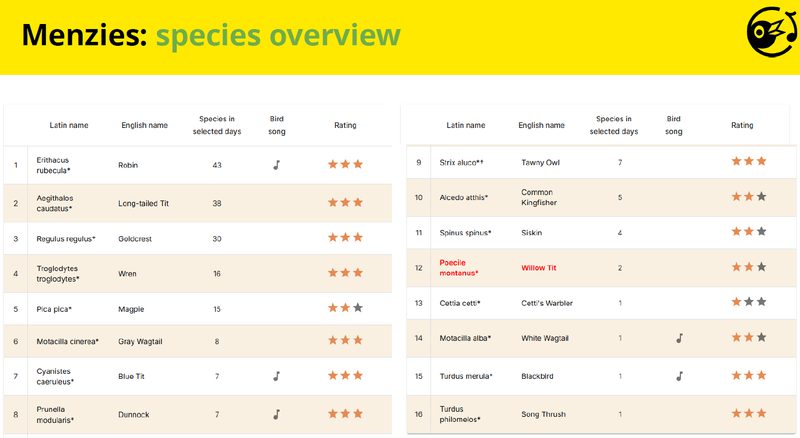
Task: Select the Common Kingfisher row
Action: point(601,198)
